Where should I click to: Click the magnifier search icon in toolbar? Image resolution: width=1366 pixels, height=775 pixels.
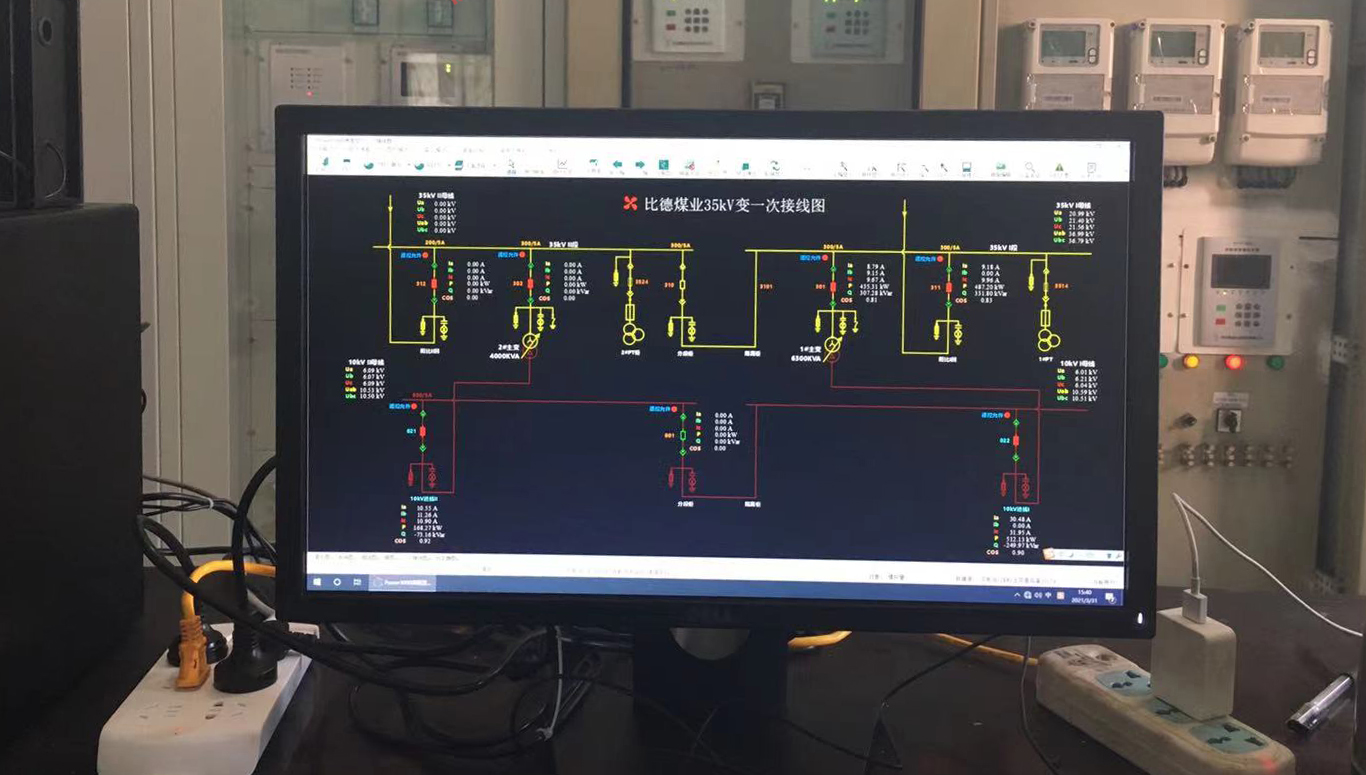point(1030,167)
